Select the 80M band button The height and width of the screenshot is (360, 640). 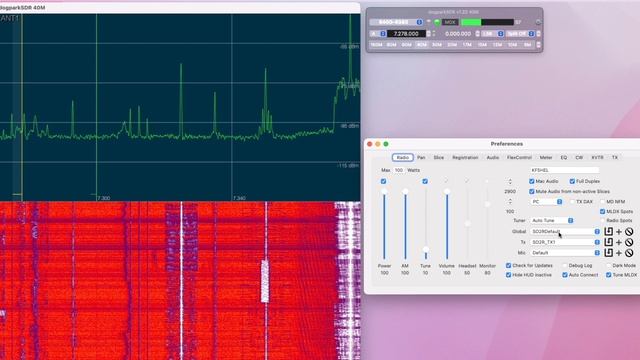coord(391,44)
